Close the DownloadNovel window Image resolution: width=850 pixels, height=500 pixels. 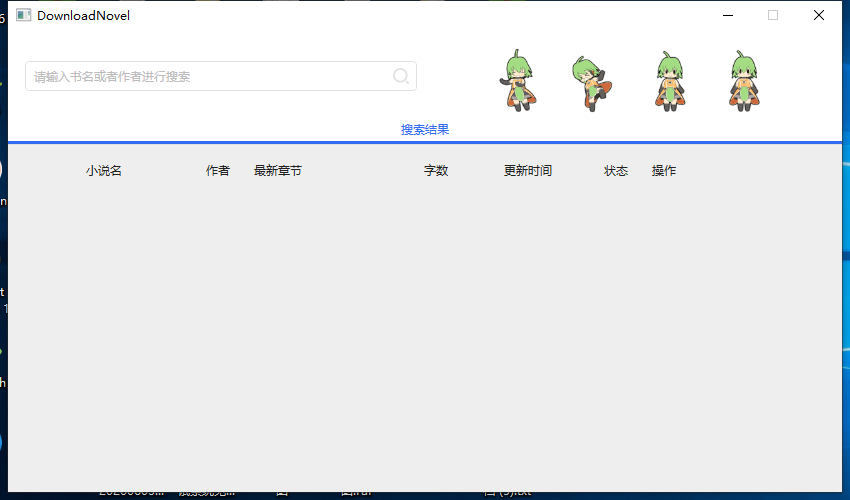(x=819, y=15)
